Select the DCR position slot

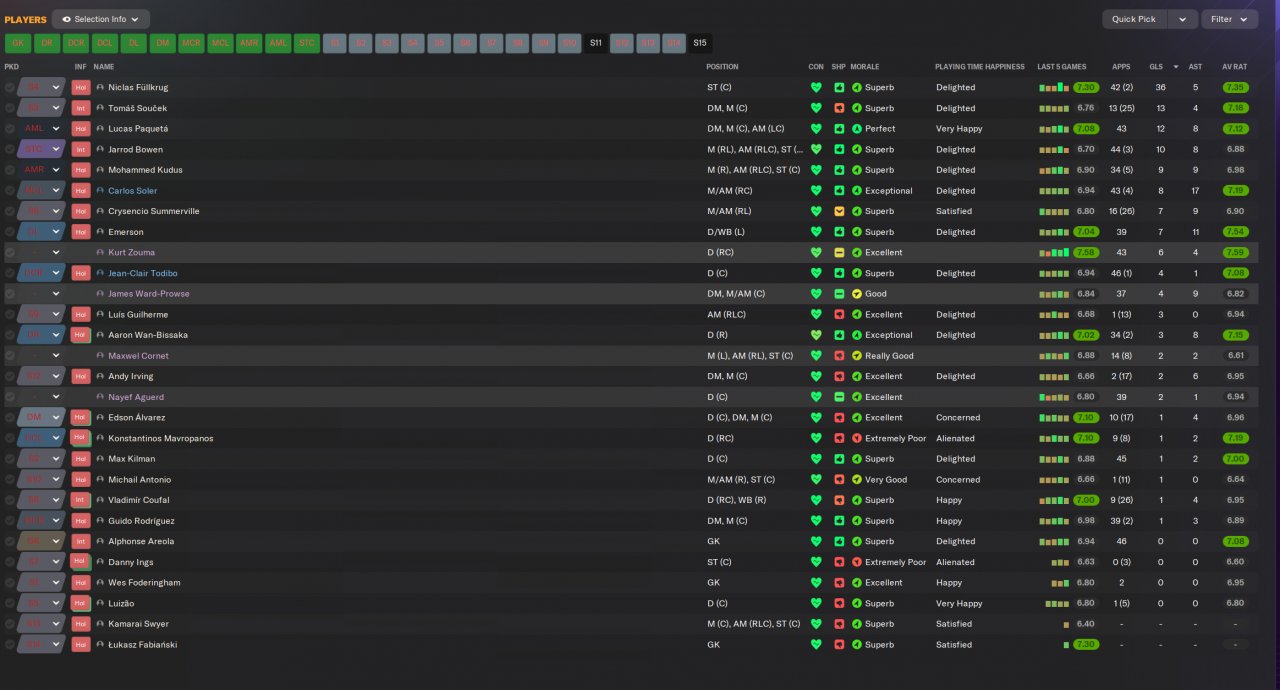click(x=76, y=43)
